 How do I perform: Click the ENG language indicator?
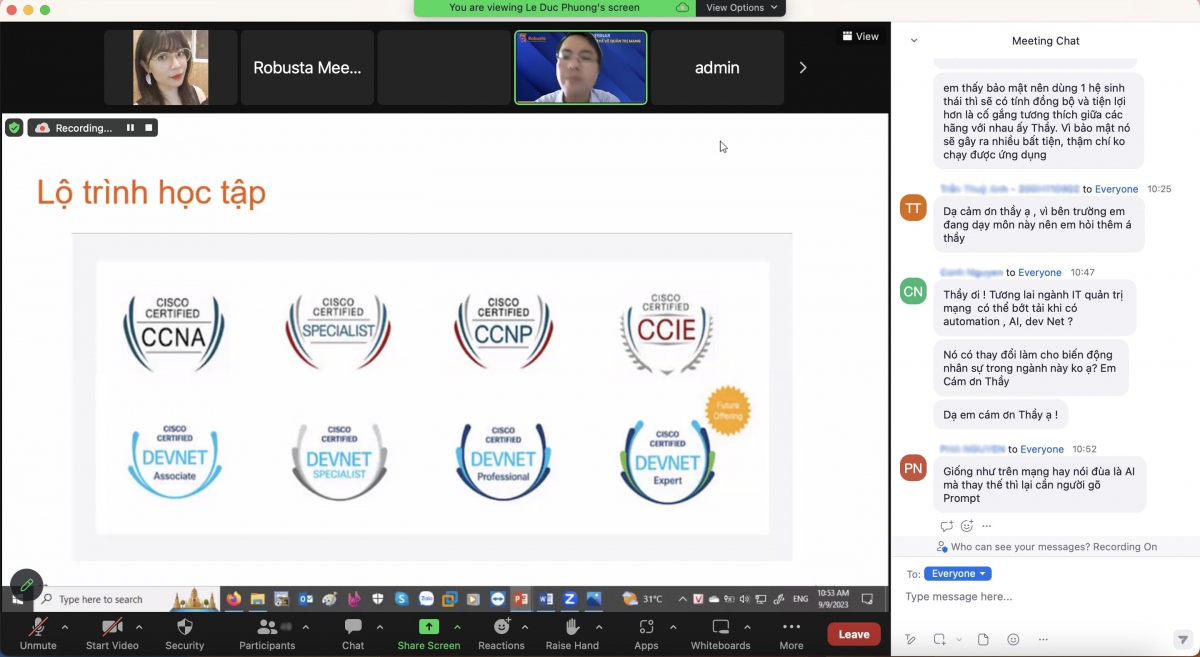(x=800, y=599)
